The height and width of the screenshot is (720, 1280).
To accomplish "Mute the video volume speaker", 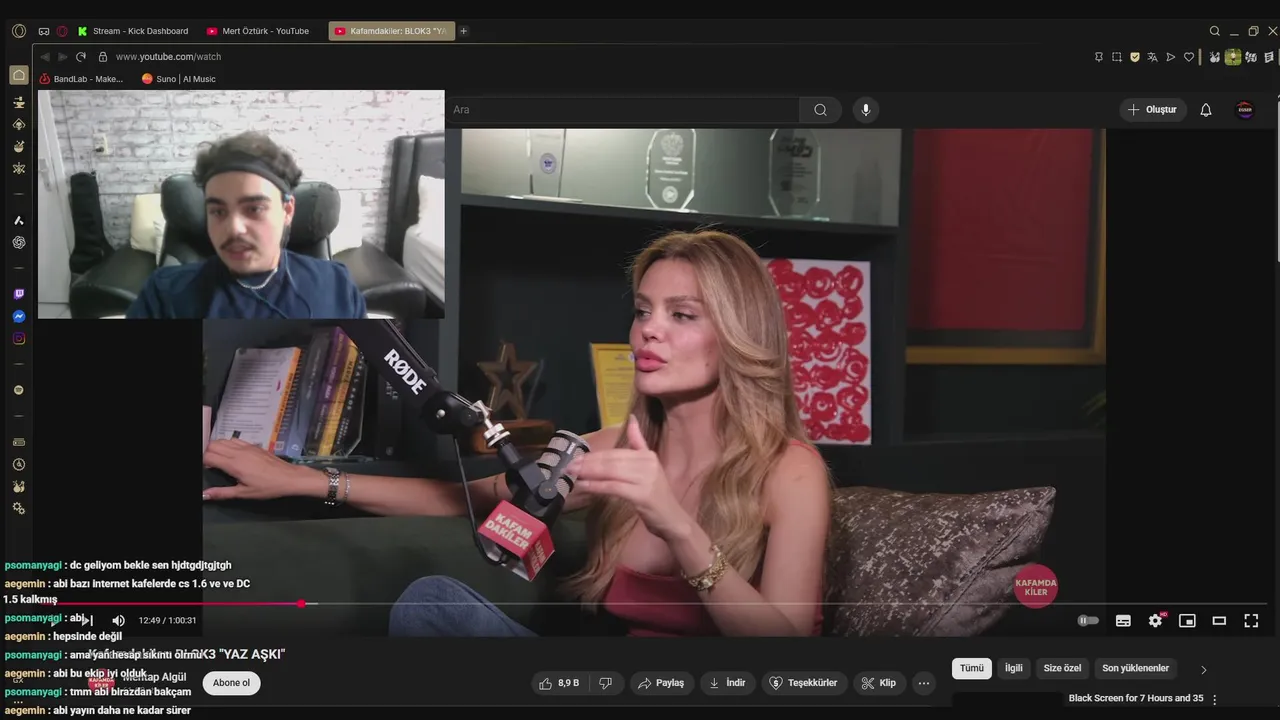I will tap(118, 620).
